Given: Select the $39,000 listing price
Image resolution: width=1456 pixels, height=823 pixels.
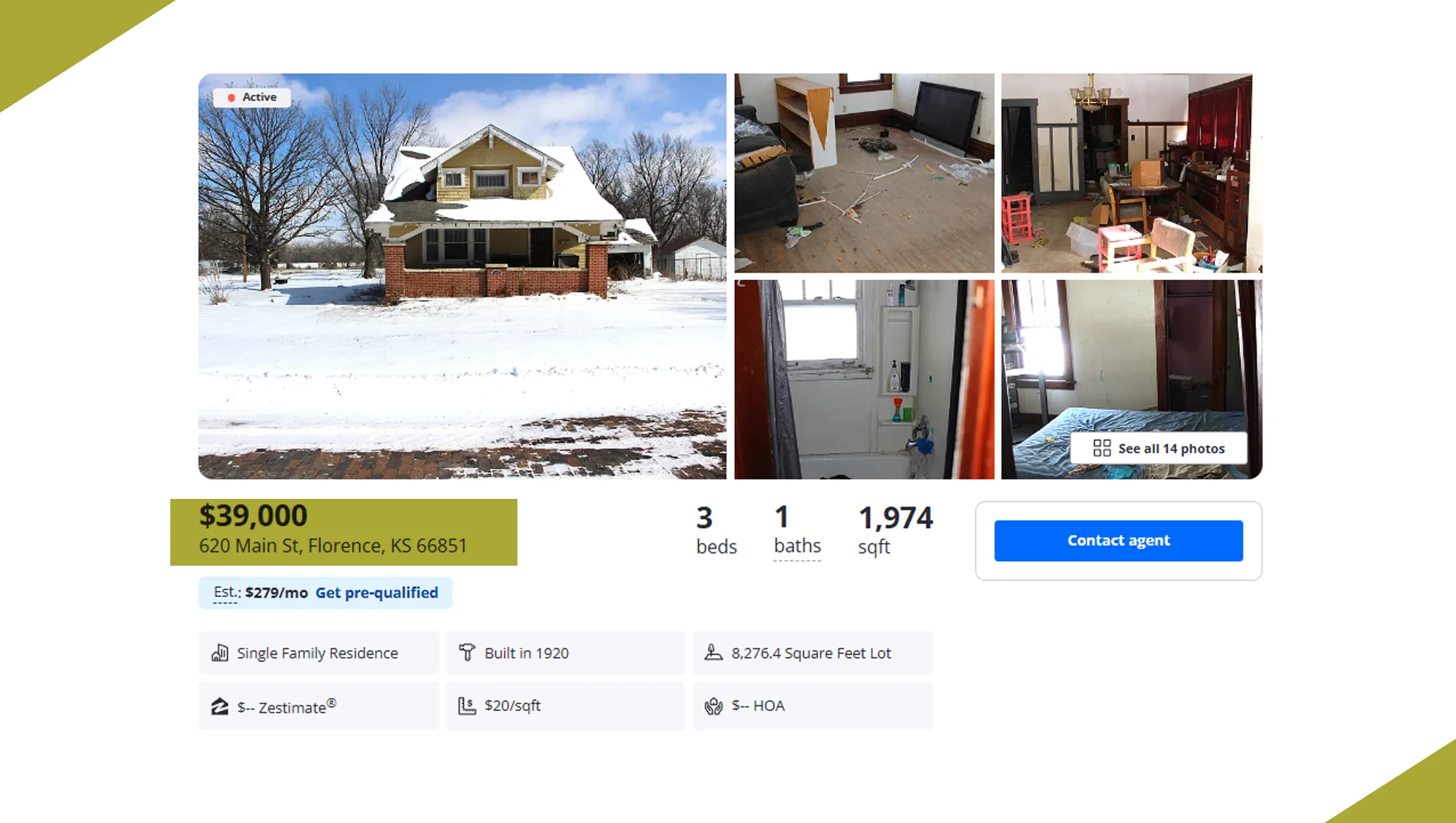Looking at the screenshot, I should (253, 516).
